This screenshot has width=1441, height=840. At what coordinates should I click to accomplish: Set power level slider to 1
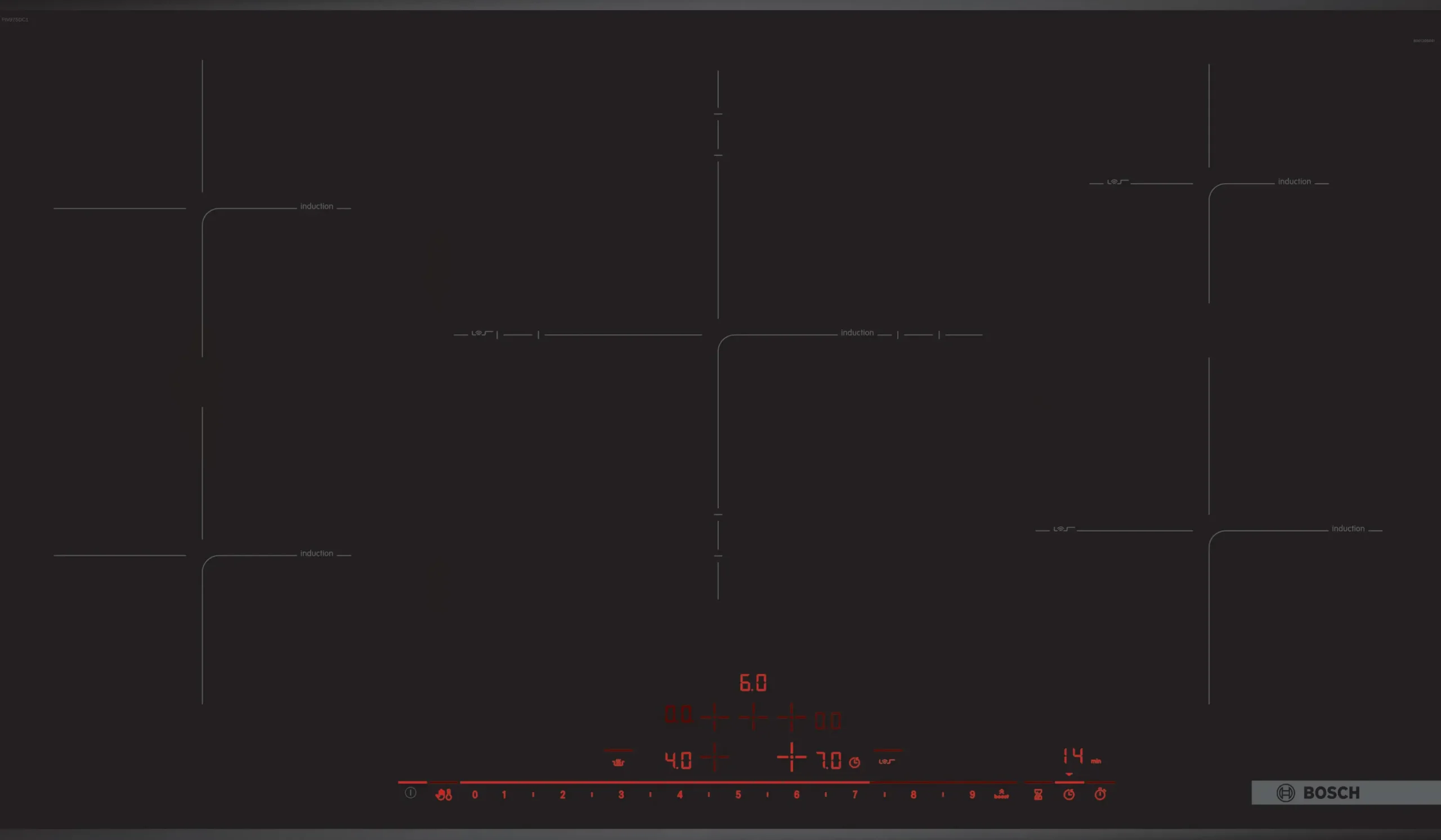pyautogui.click(x=504, y=794)
